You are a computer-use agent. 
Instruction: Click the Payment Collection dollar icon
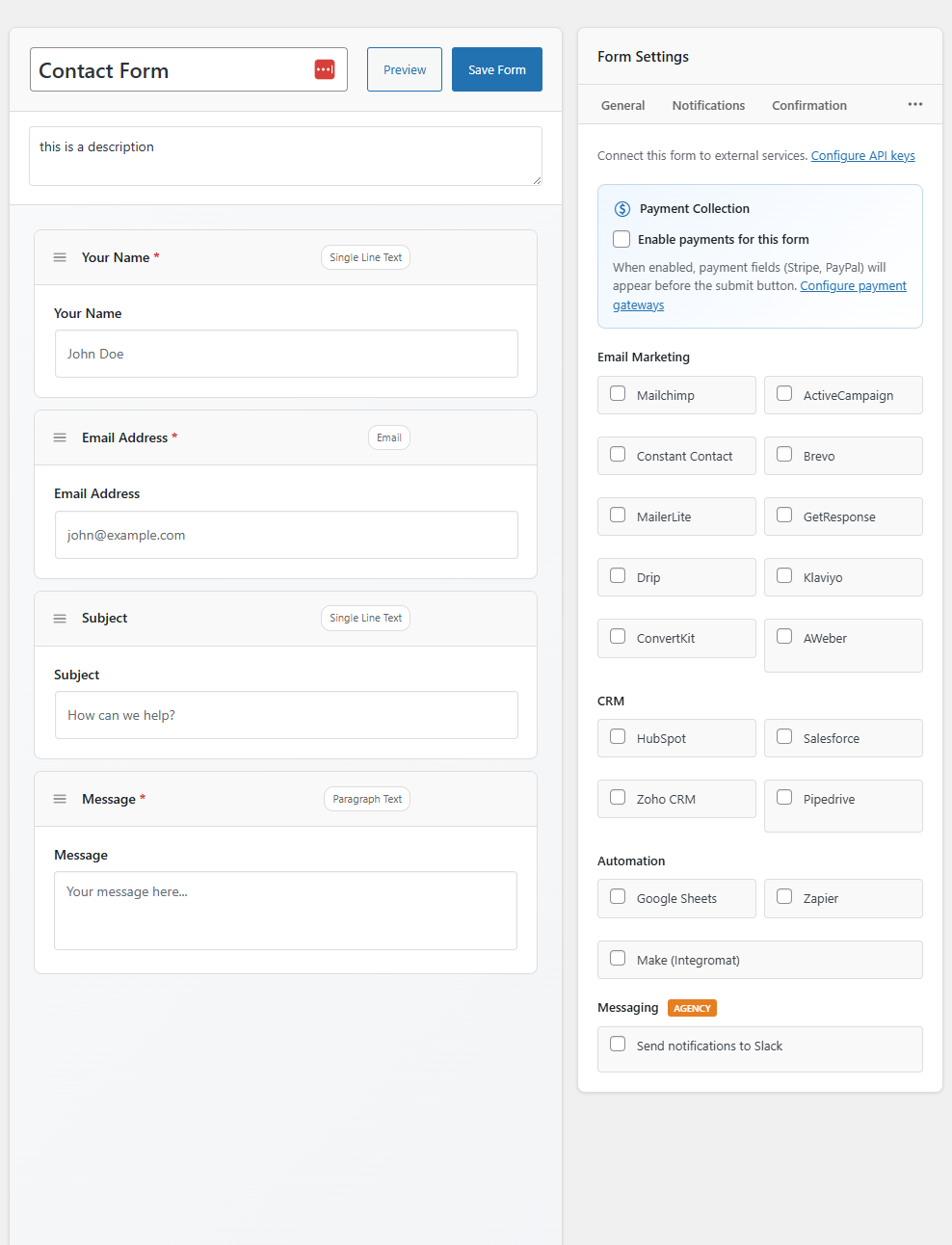click(621, 208)
